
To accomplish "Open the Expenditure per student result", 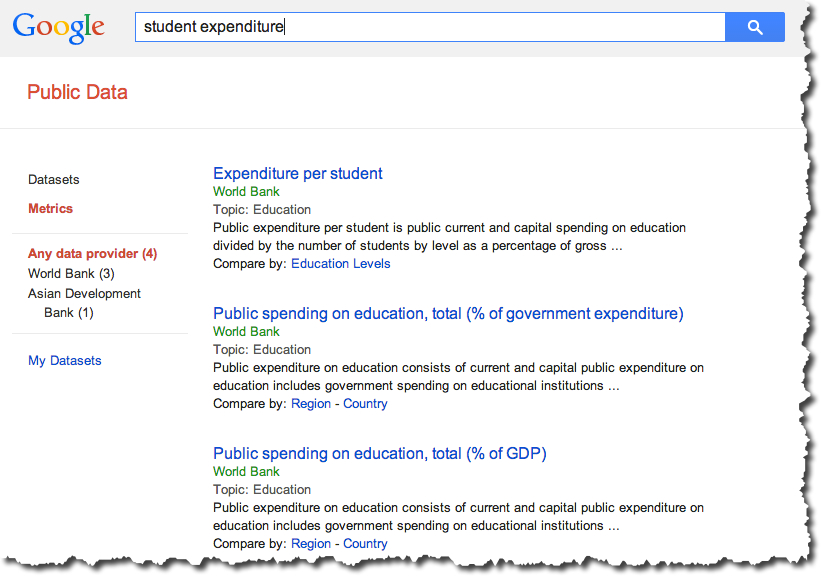I will coord(298,173).
